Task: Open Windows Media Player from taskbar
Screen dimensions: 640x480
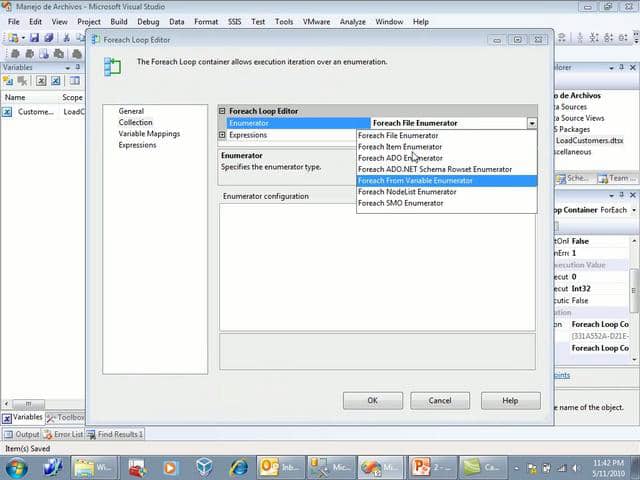Action: [170, 468]
